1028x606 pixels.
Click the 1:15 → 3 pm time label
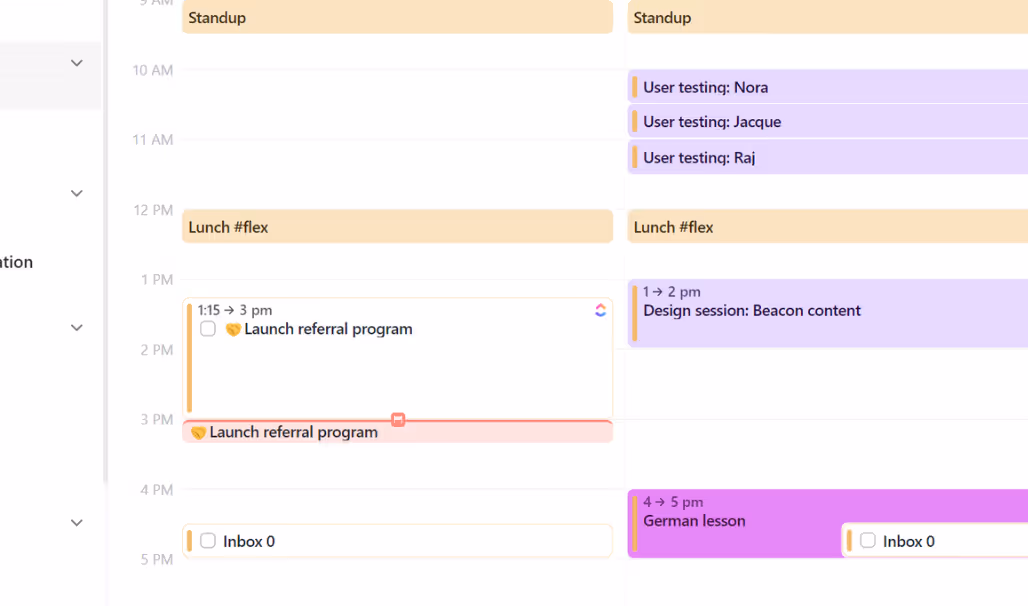[x=235, y=310]
